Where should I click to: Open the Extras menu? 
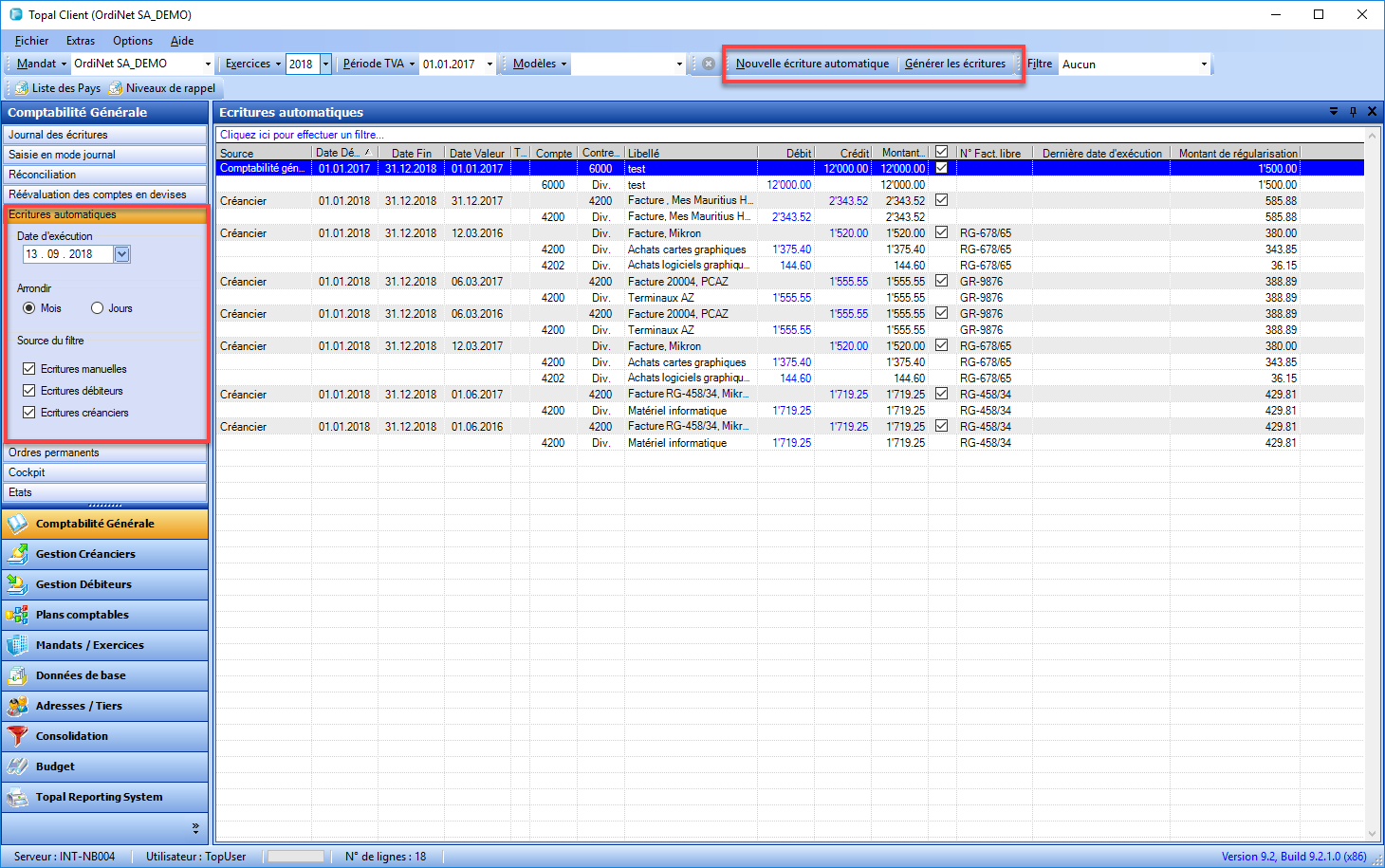tap(81, 41)
